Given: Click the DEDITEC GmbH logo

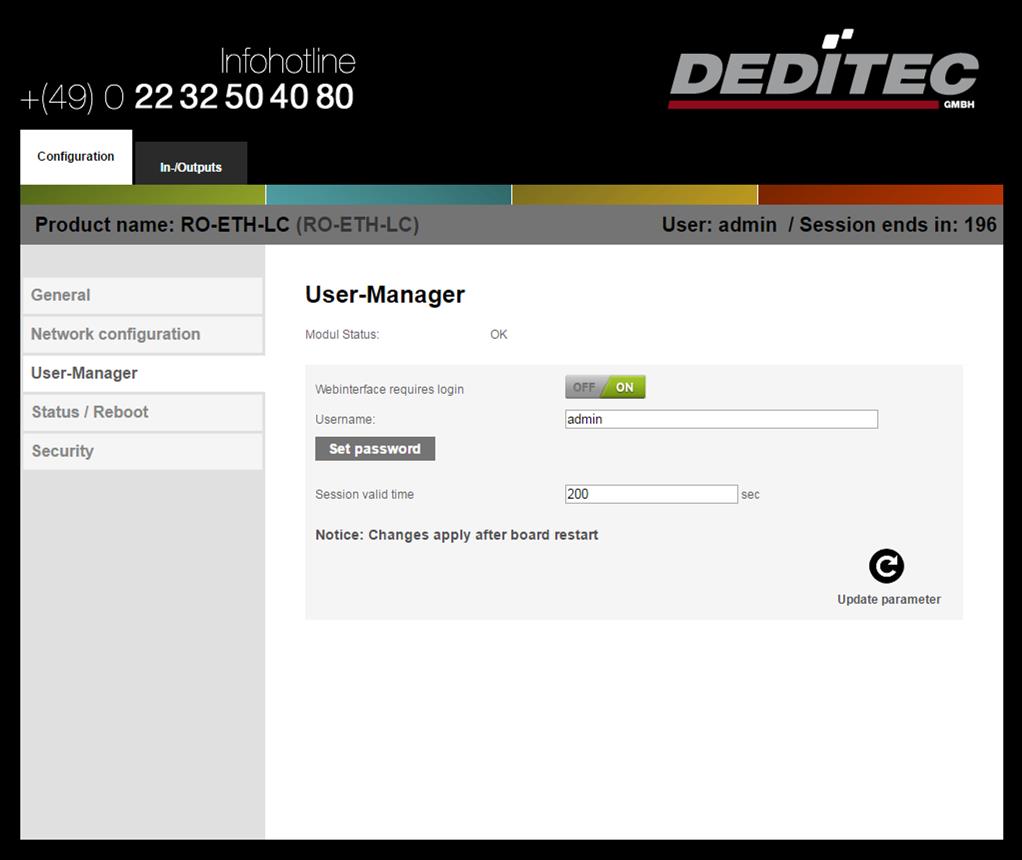Looking at the screenshot, I should (822, 72).
